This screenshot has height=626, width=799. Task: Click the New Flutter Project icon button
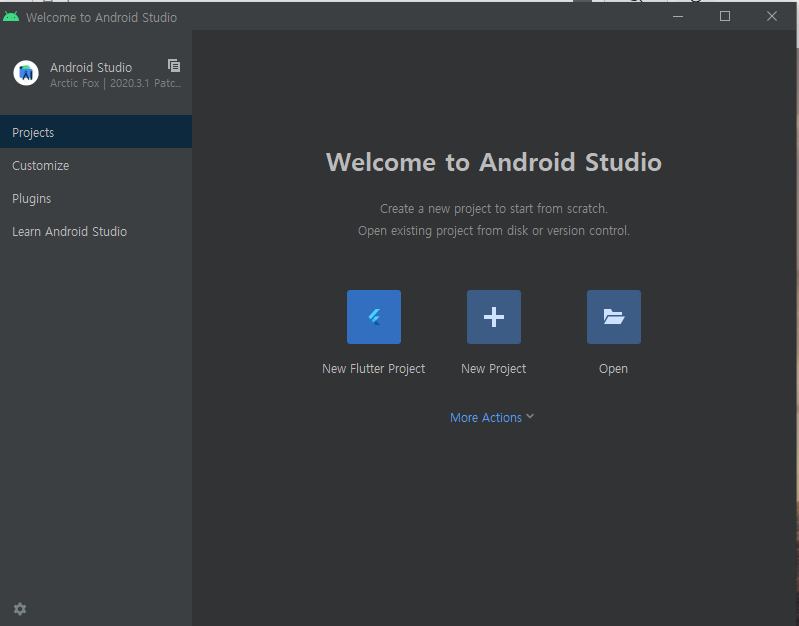[374, 317]
